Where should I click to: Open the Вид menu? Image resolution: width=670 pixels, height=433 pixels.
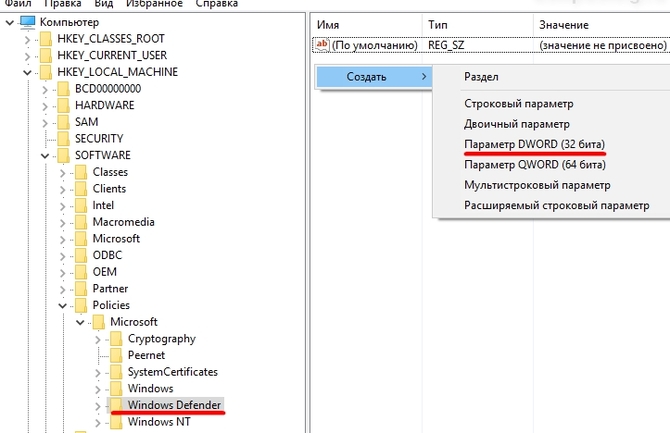[x=104, y=4]
